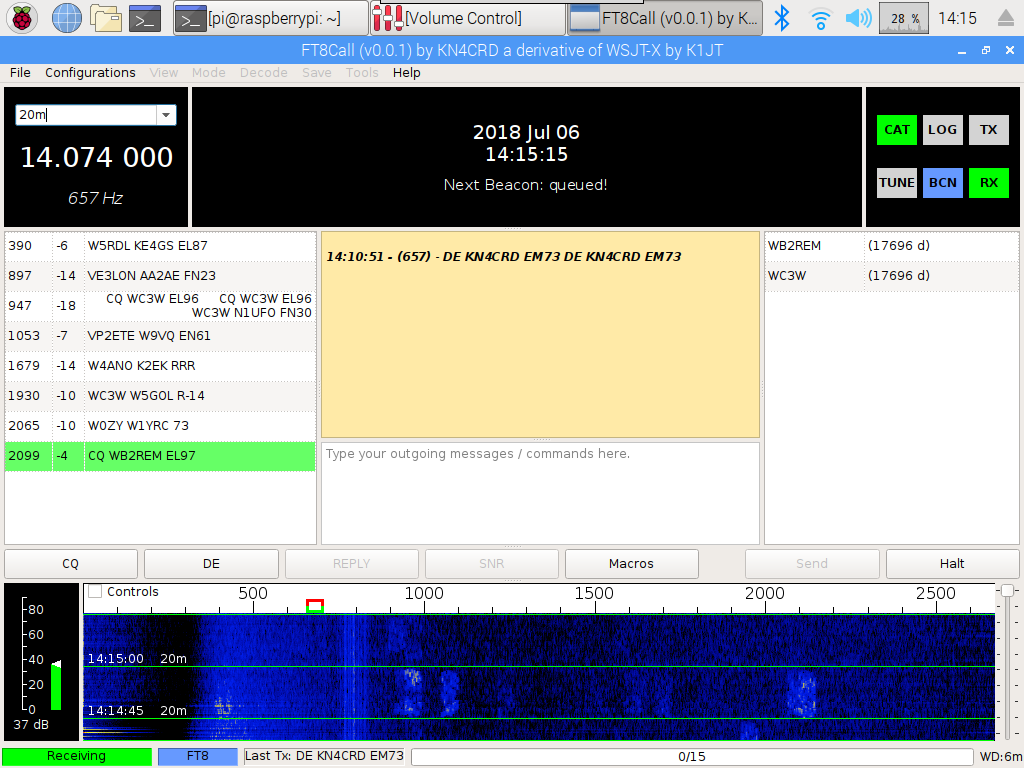Open the Raspberry Pi main menu
This screenshot has width=1024, height=768.
pyautogui.click(x=22, y=18)
